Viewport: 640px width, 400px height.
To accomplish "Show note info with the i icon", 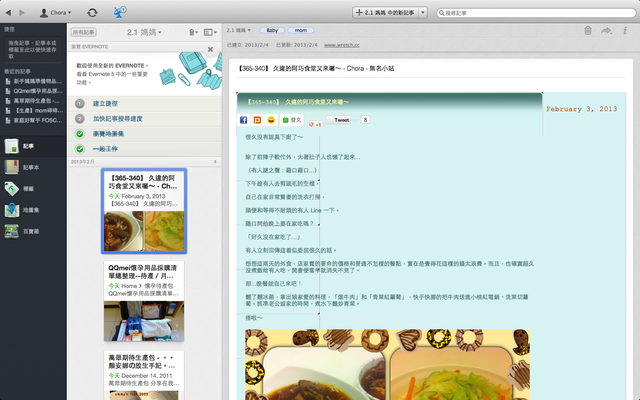I will (625, 31).
